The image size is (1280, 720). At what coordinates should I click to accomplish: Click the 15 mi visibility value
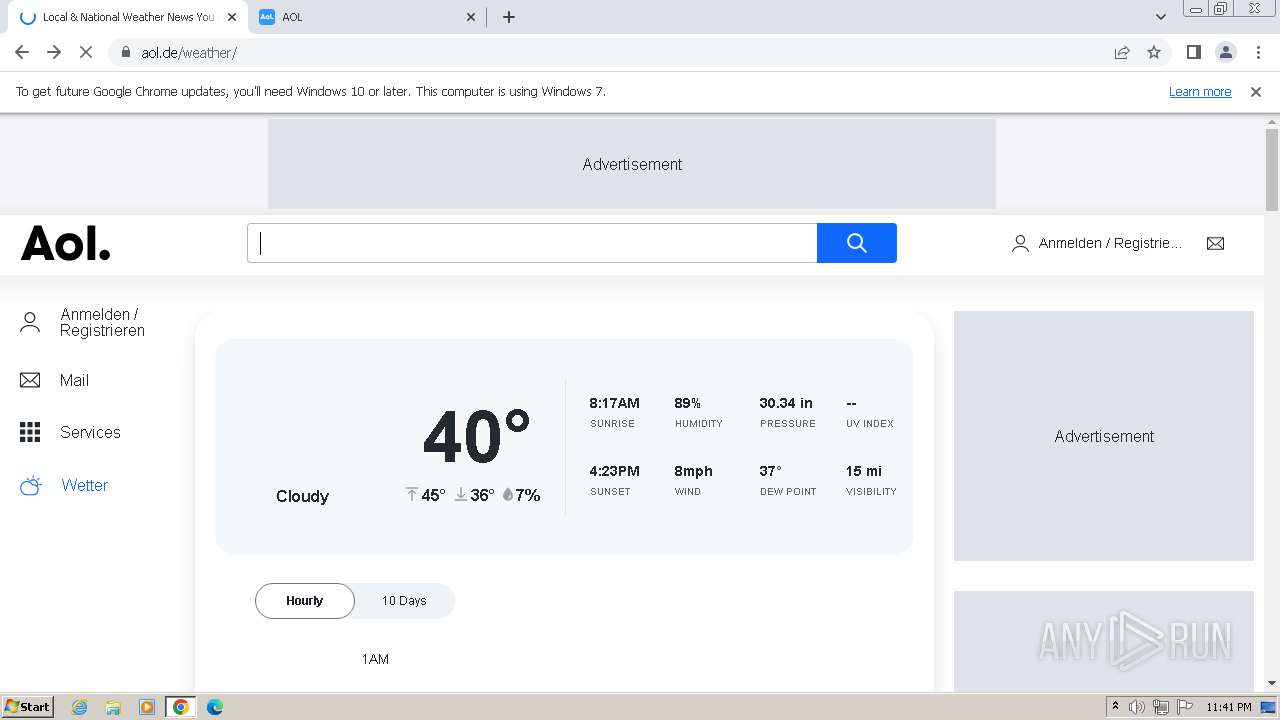click(864, 471)
